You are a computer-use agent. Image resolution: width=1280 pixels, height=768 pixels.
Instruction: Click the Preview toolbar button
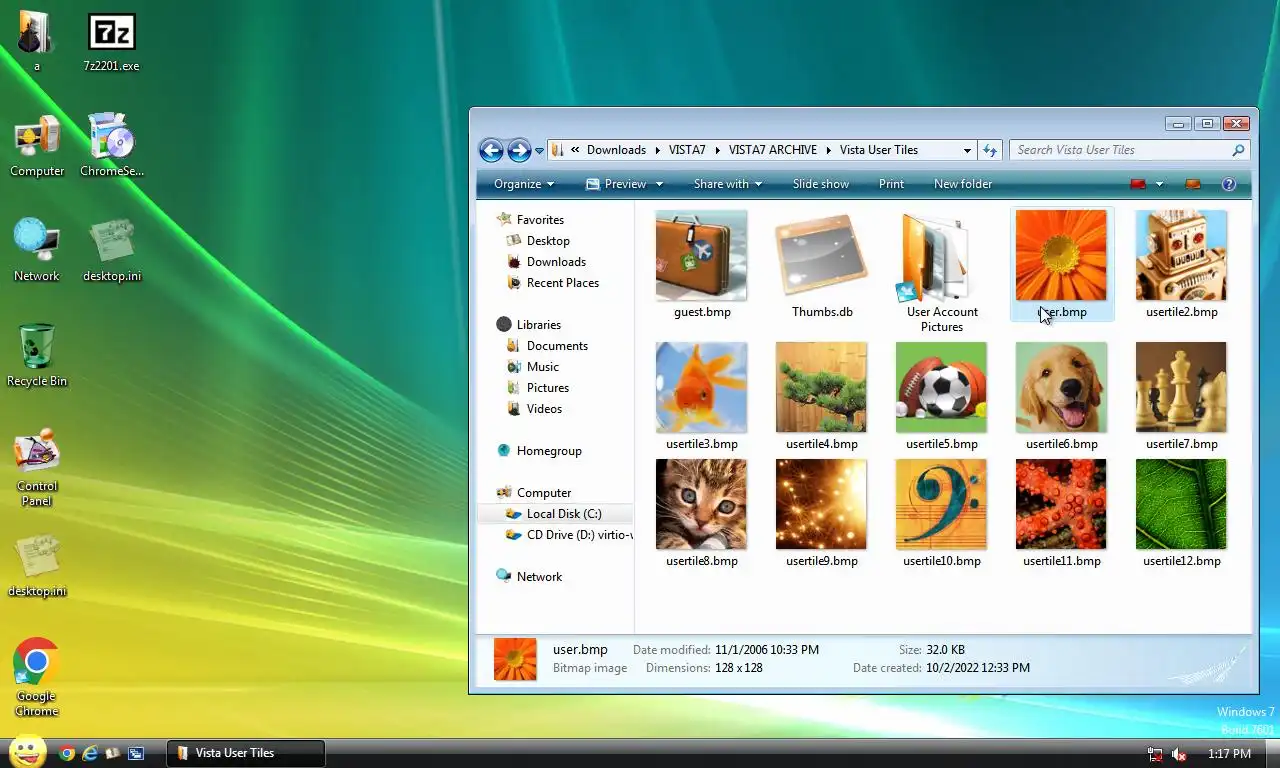click(616, 184)
